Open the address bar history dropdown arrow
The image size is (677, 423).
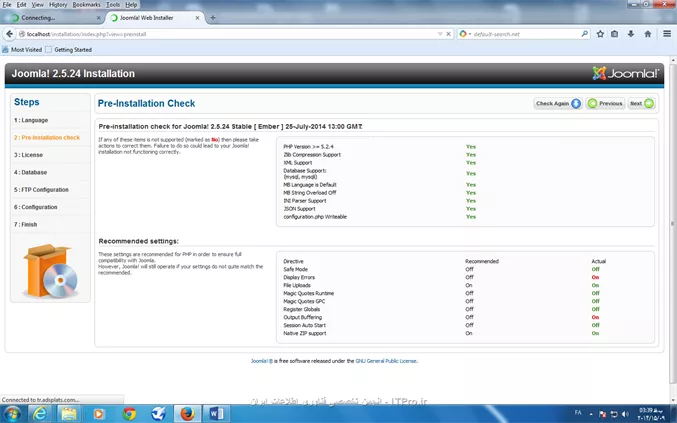[x=440, y=34]
